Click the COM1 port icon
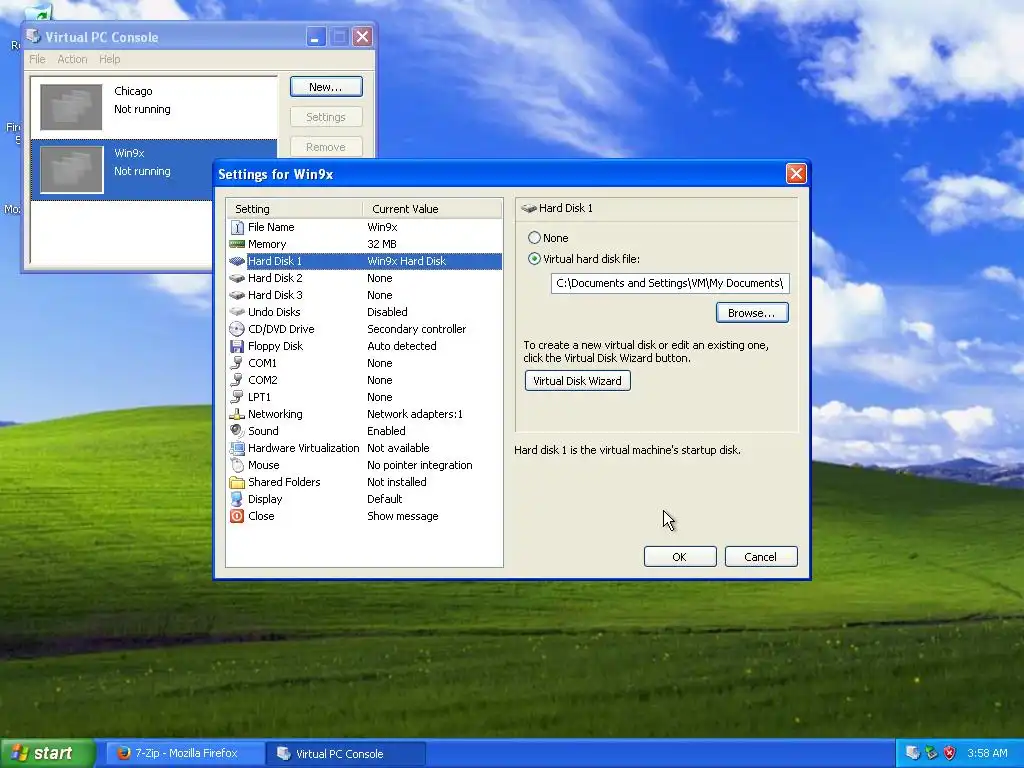Screen dimensions: 1024x768 237,363
